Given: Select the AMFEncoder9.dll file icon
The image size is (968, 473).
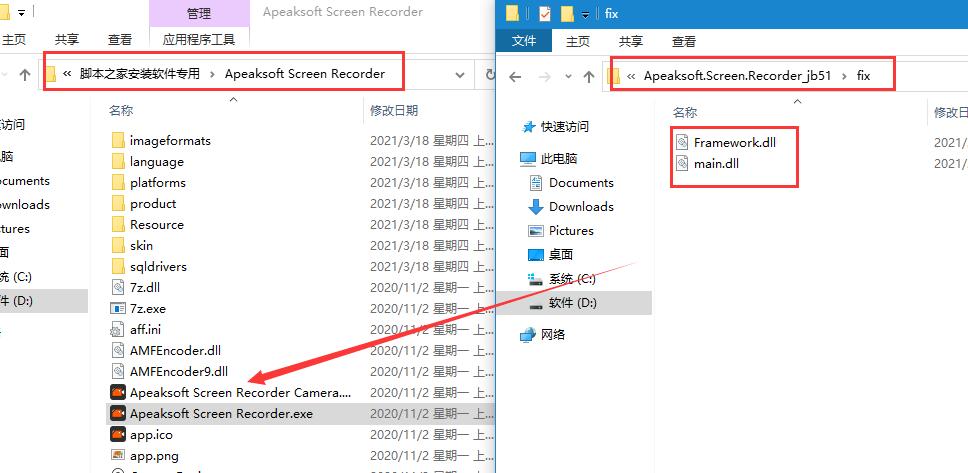Looking at the screenshot, I should click(x=118, y=372).
